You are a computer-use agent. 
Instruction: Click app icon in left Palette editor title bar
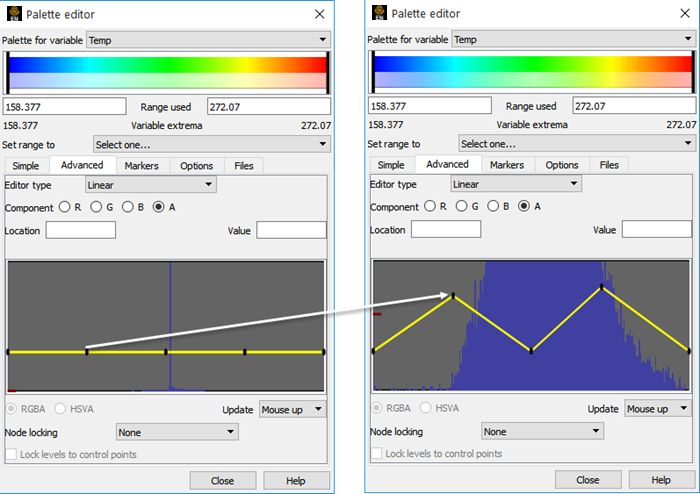click(14, 14)
